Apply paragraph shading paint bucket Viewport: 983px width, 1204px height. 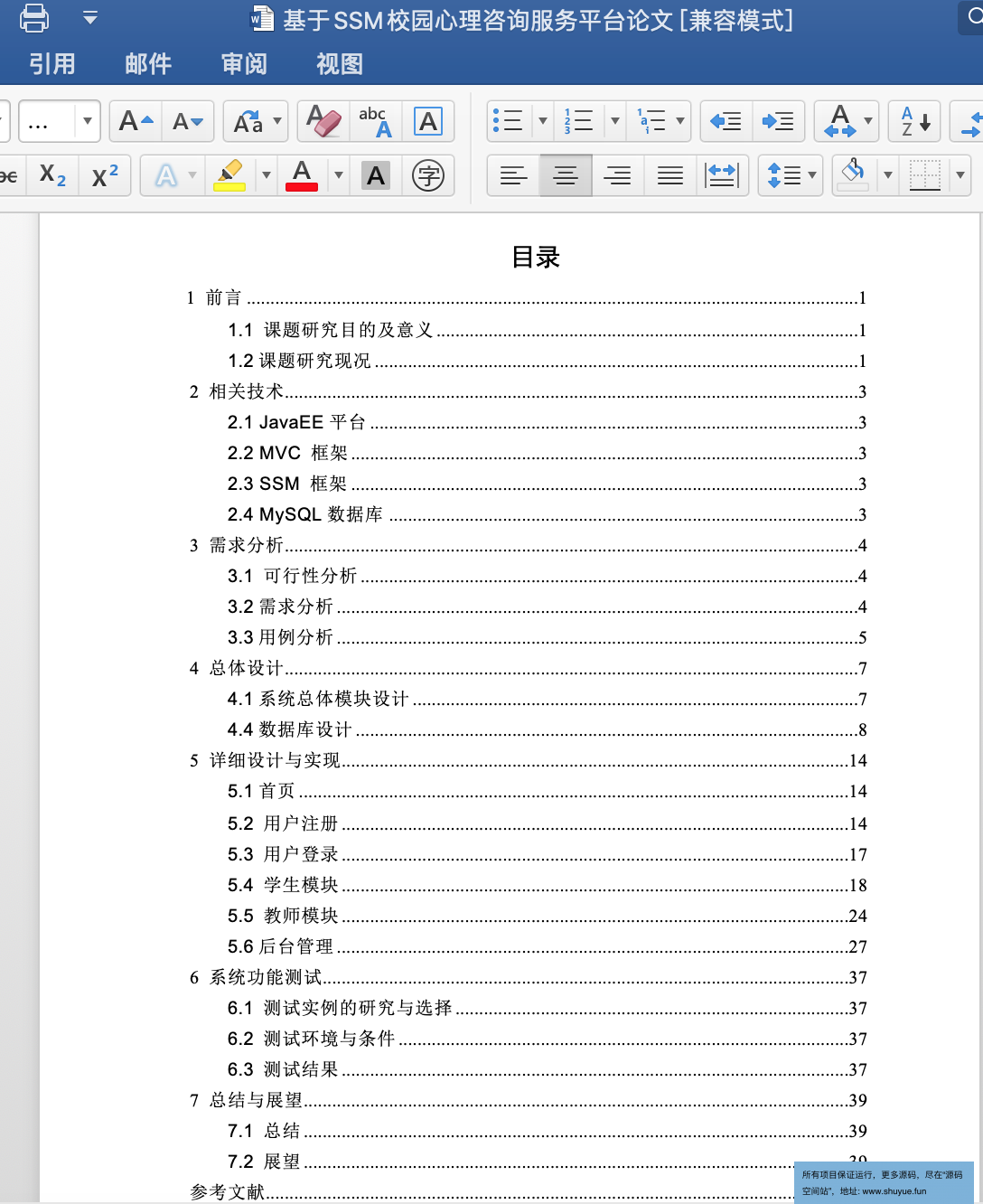[x=852, y=175]
